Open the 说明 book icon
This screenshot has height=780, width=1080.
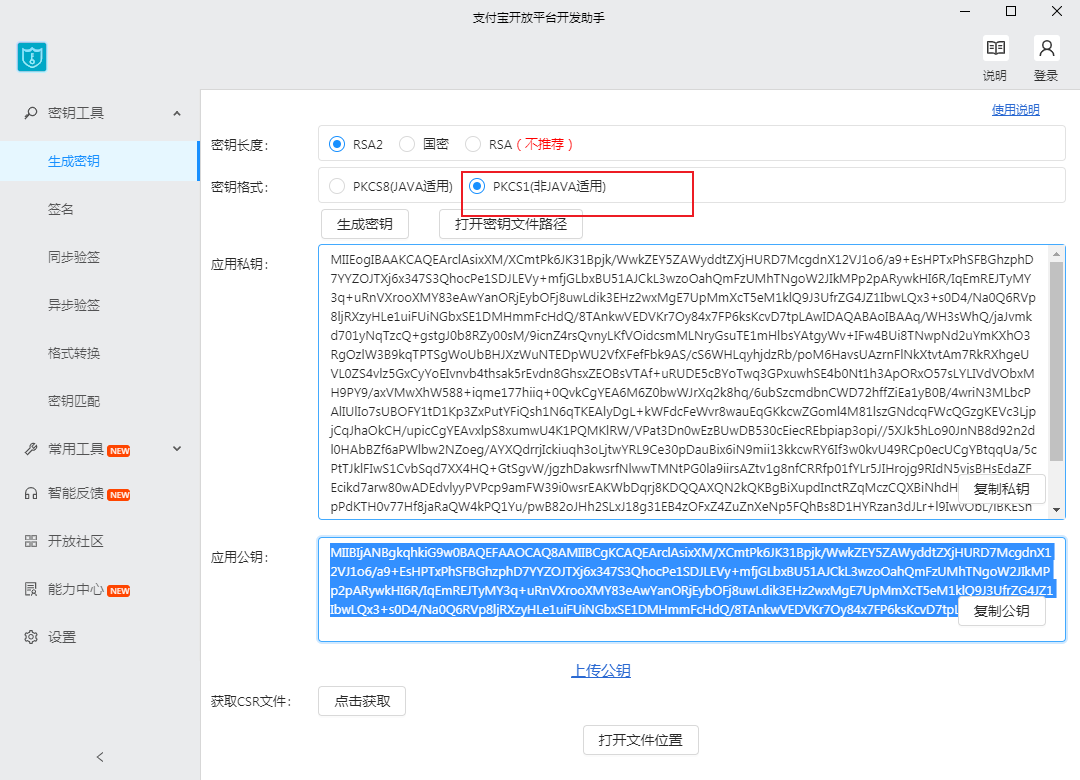995,48
